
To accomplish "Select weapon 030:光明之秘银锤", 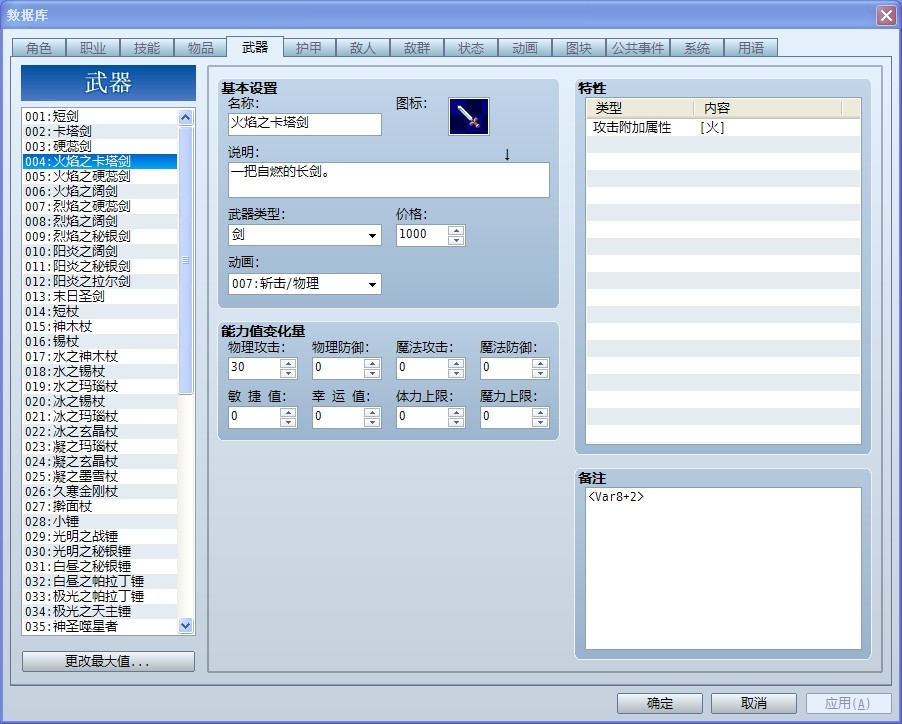I will (100, 551).
